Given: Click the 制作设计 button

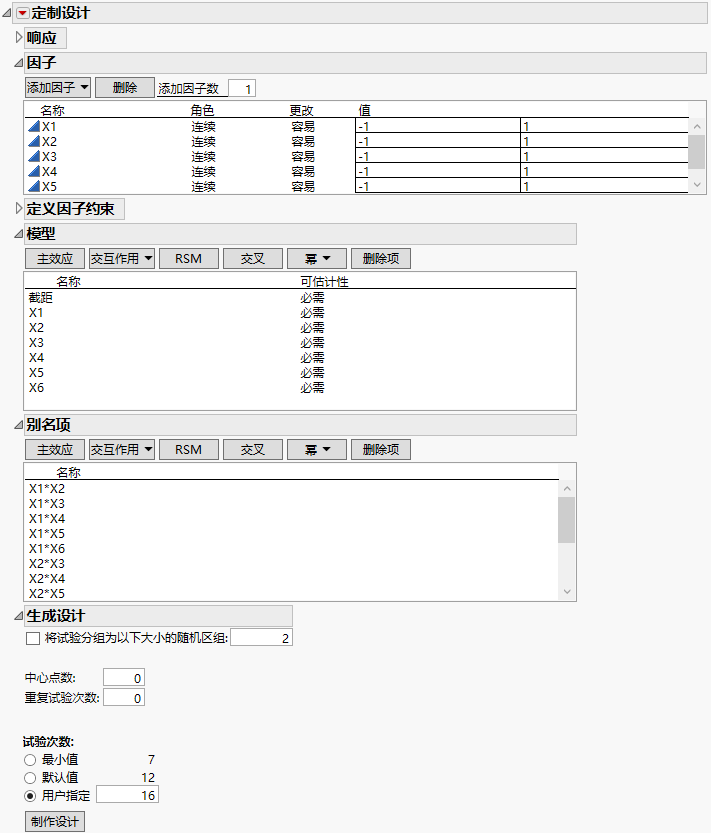Looking at the screenshot, I should (55, 821).
